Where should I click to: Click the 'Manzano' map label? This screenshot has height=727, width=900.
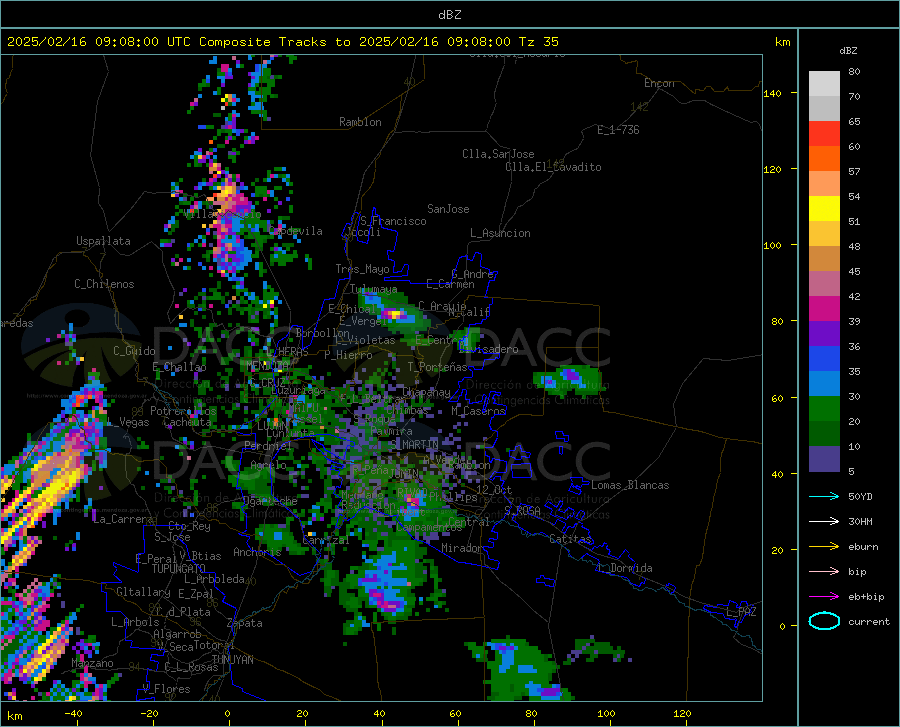(92, 663)
